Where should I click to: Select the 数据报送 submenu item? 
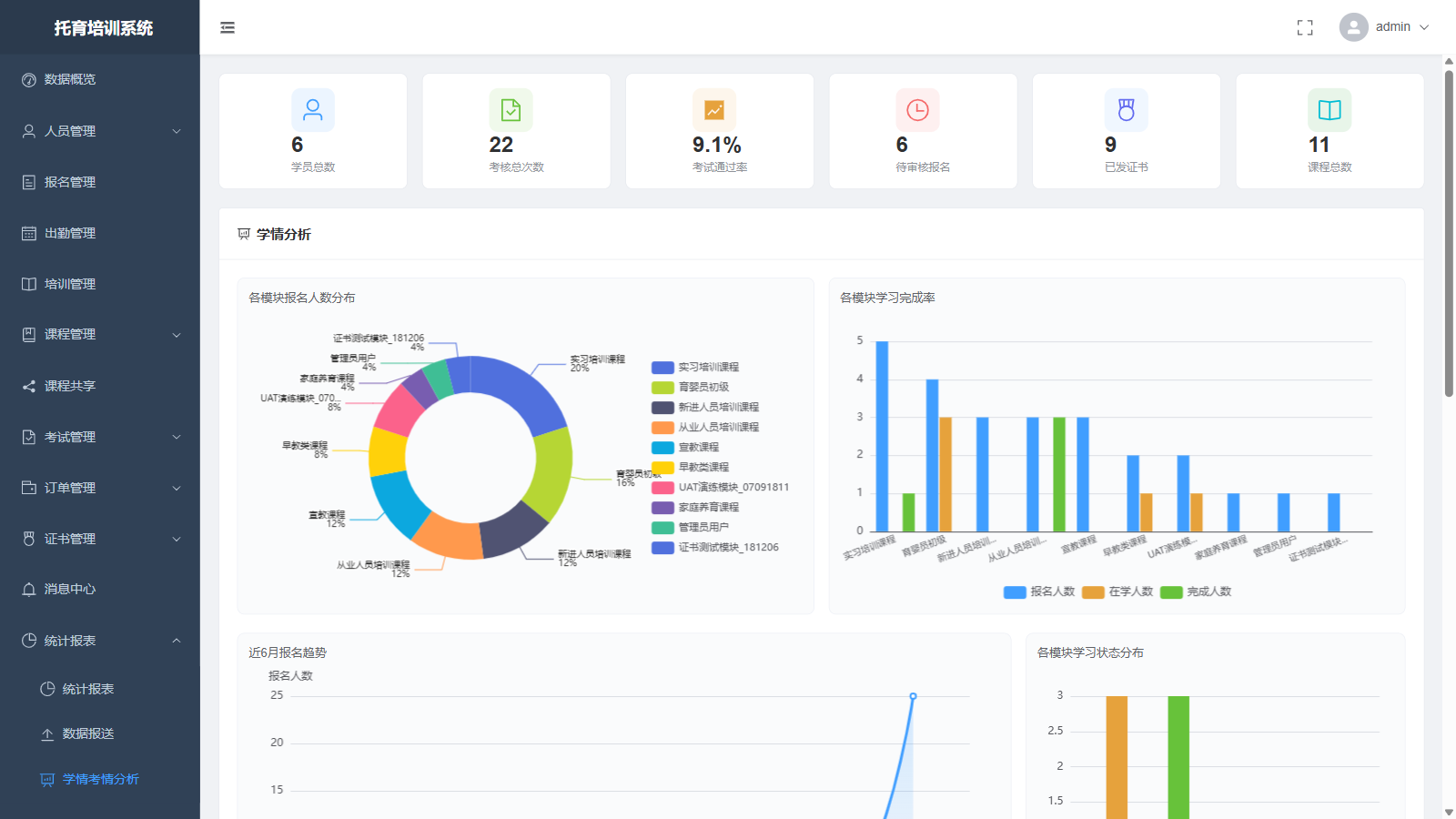(100, 734)
